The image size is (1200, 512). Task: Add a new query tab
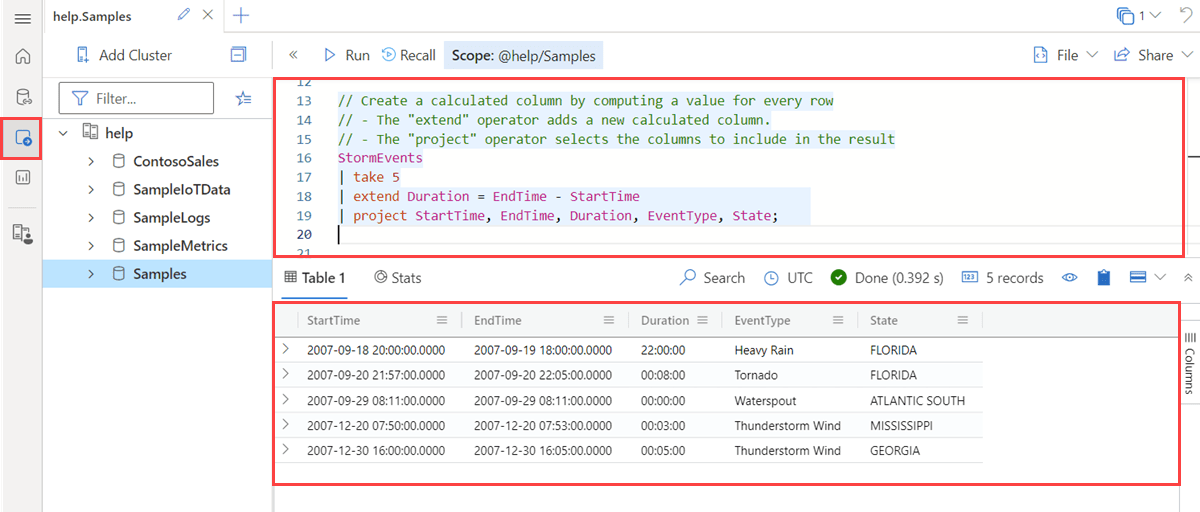(241, 15)
